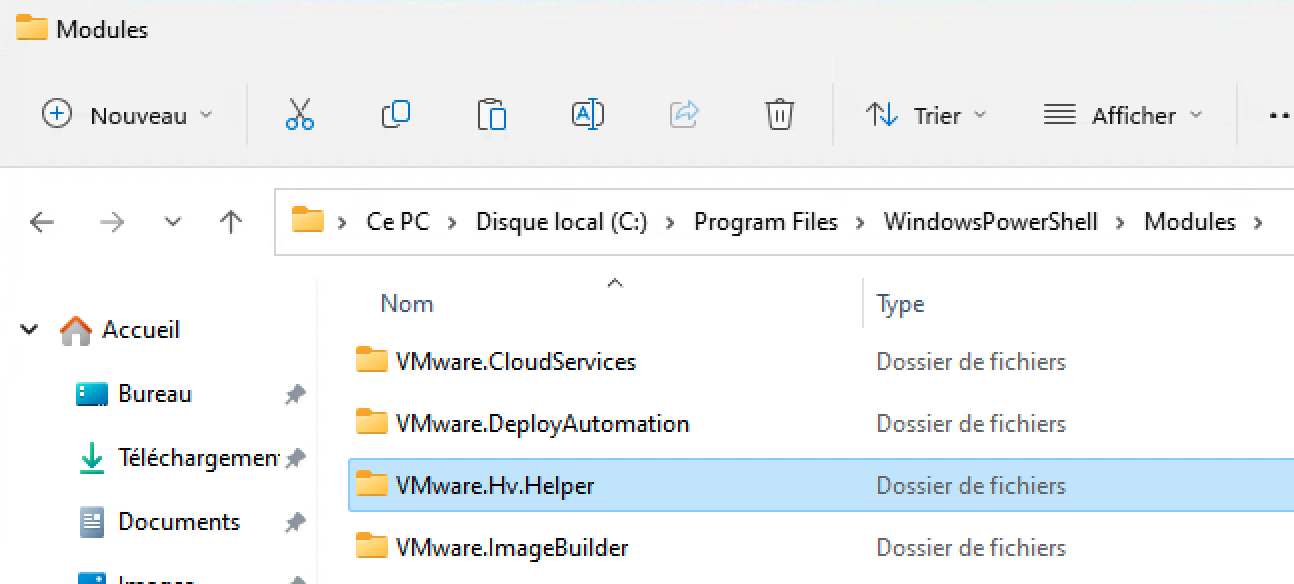Go up one folder level with the up arrow
This screenshot has width=1294, height=584.
[x=230, y=222]
